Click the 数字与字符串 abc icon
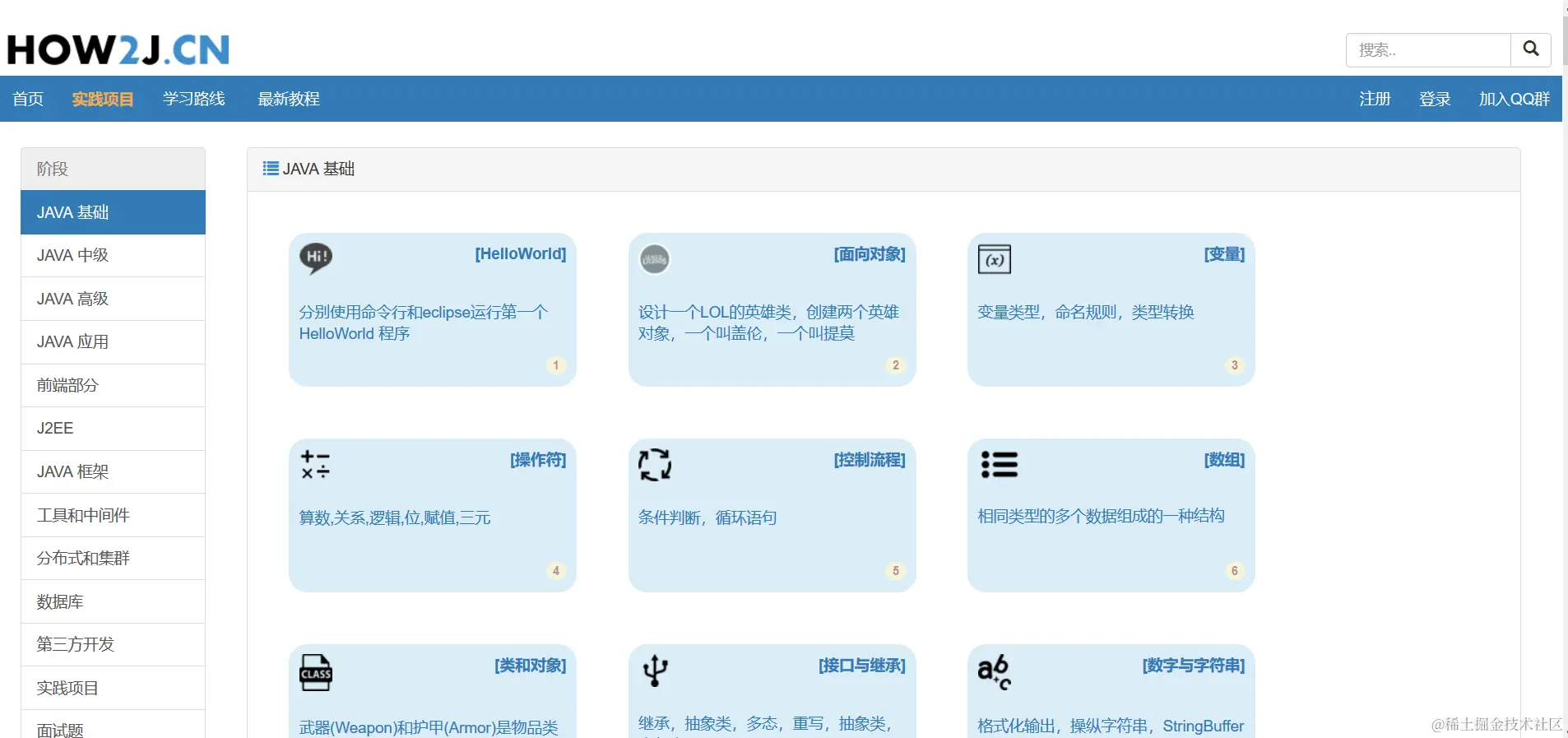 [x=994, y=671]
